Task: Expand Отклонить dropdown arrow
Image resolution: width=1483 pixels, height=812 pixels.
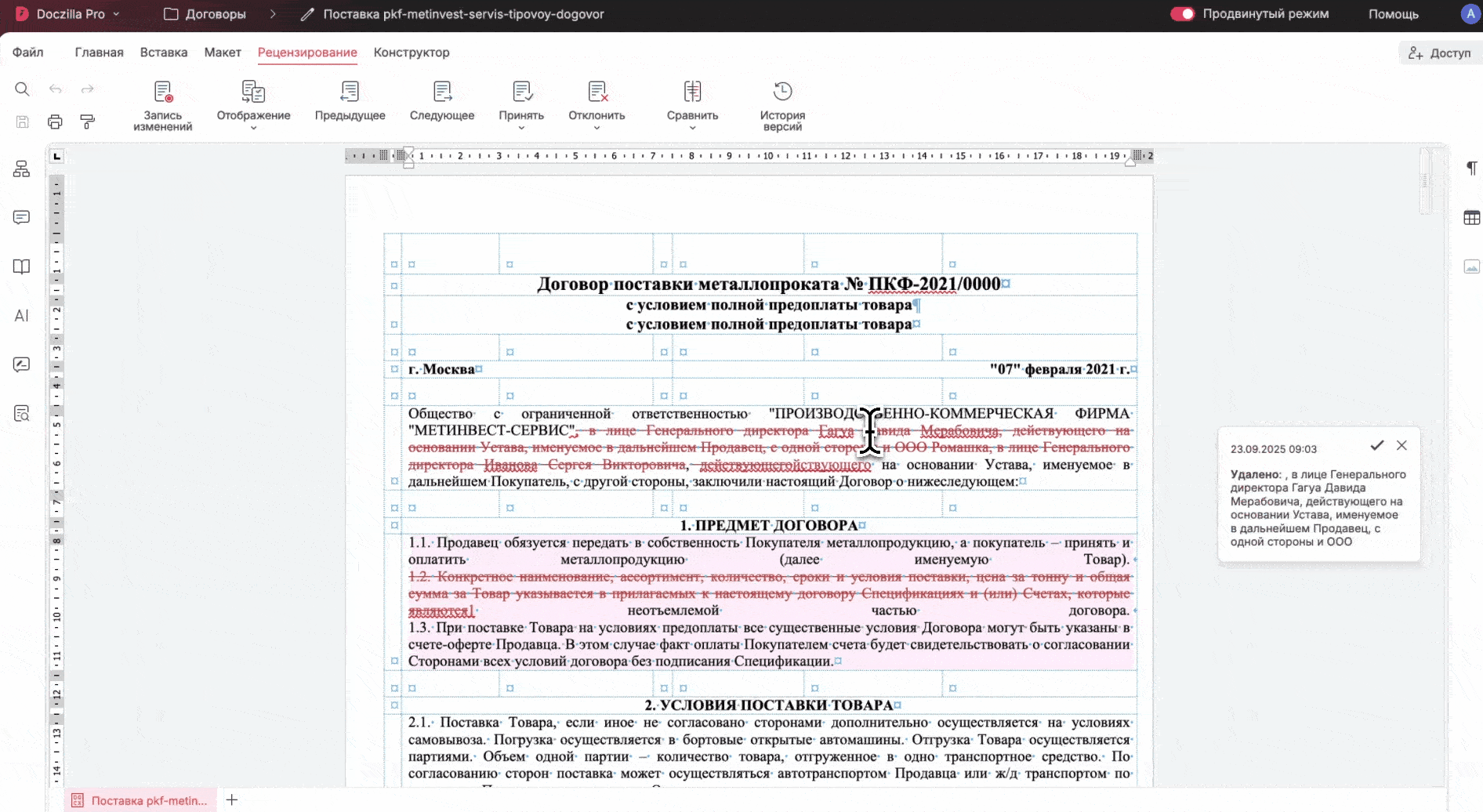Action: [x=596, y=128]
